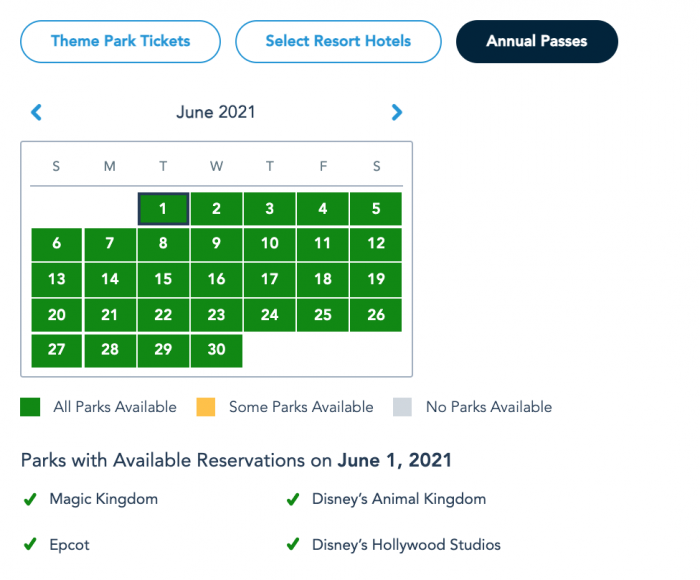Click checkmark next to Disney's Animal Kingdom

tap(293, 499)
